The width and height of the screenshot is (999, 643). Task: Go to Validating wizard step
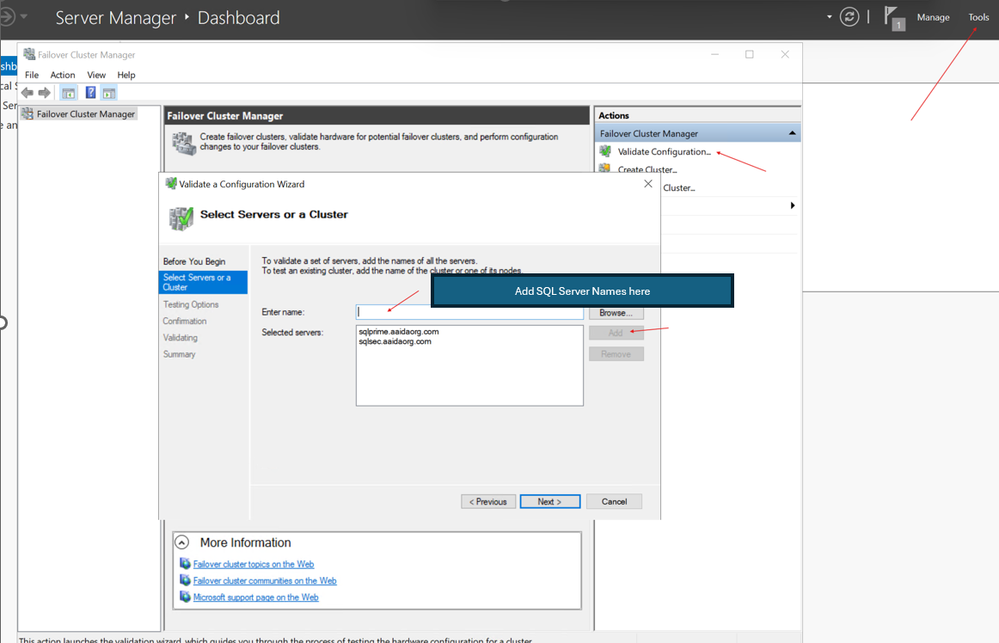180,338
